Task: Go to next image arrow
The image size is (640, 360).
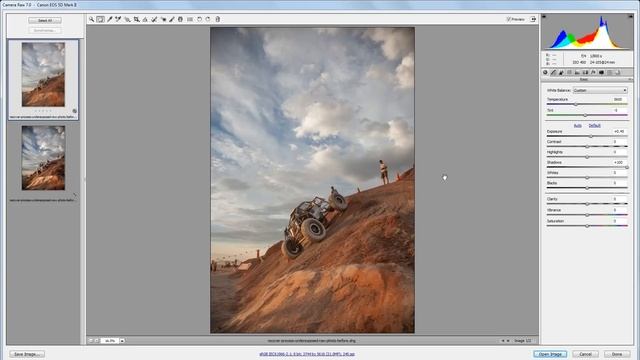Action: [508, 340]
